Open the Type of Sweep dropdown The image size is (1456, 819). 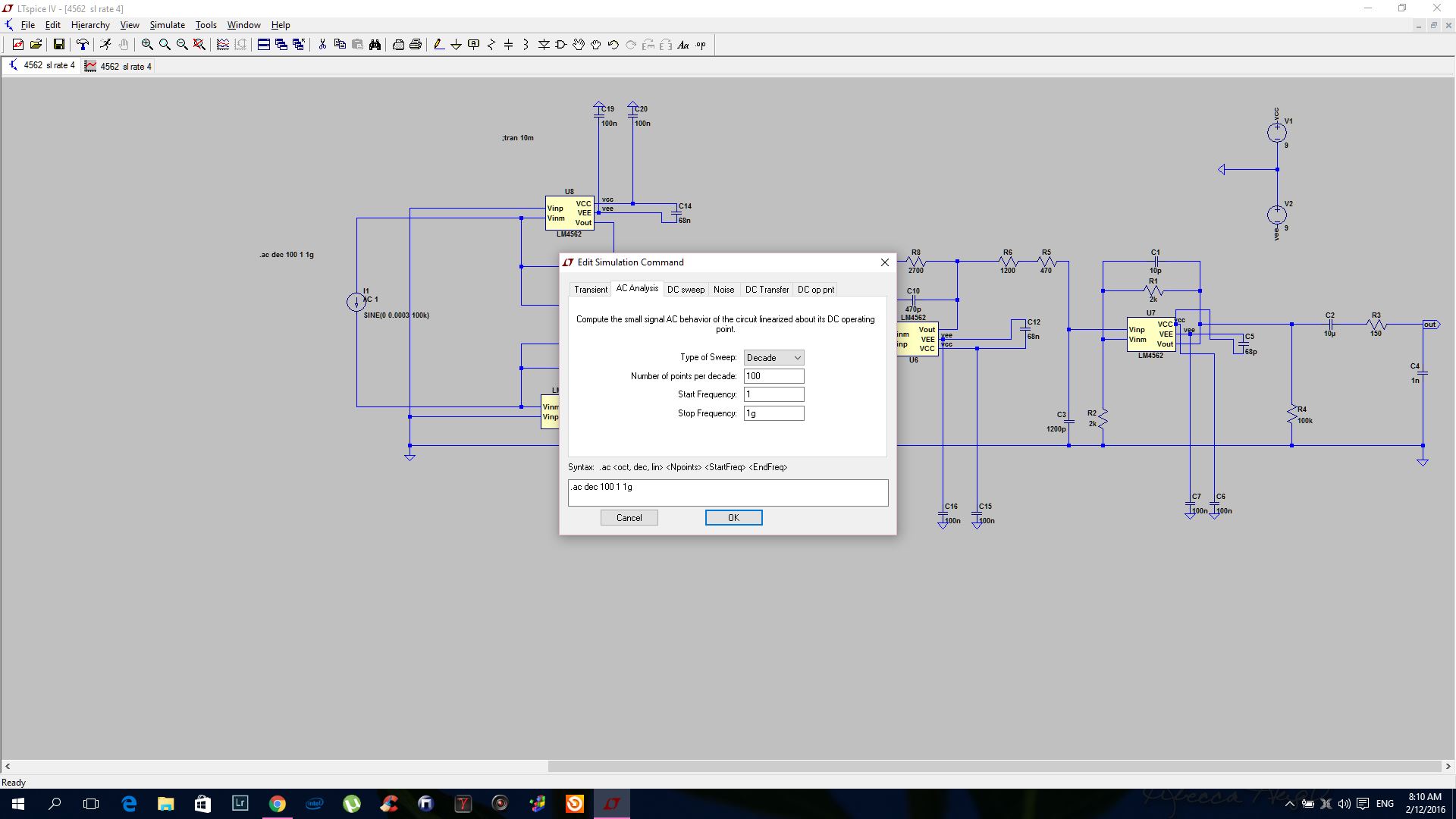(773, 358)
